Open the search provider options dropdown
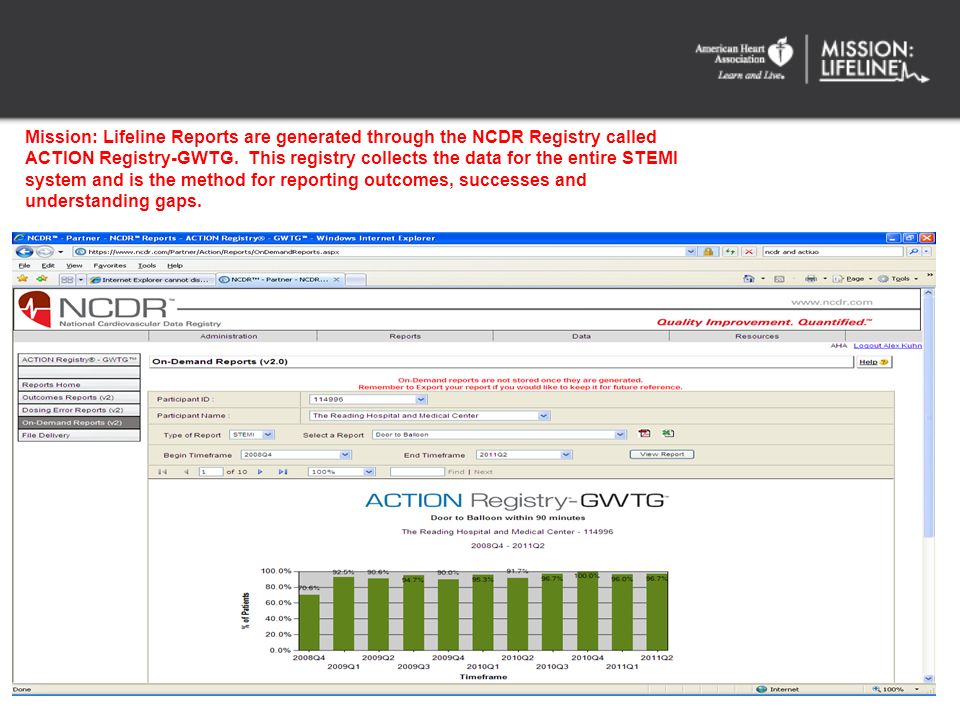960x720 pixels. coord(927,252)
